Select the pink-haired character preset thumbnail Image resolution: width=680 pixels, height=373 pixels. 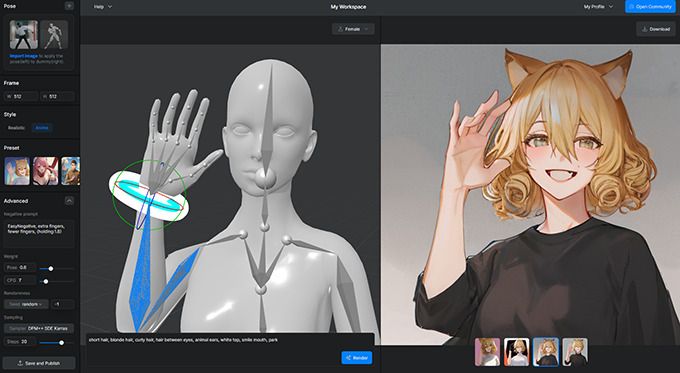tap(45, 171)
